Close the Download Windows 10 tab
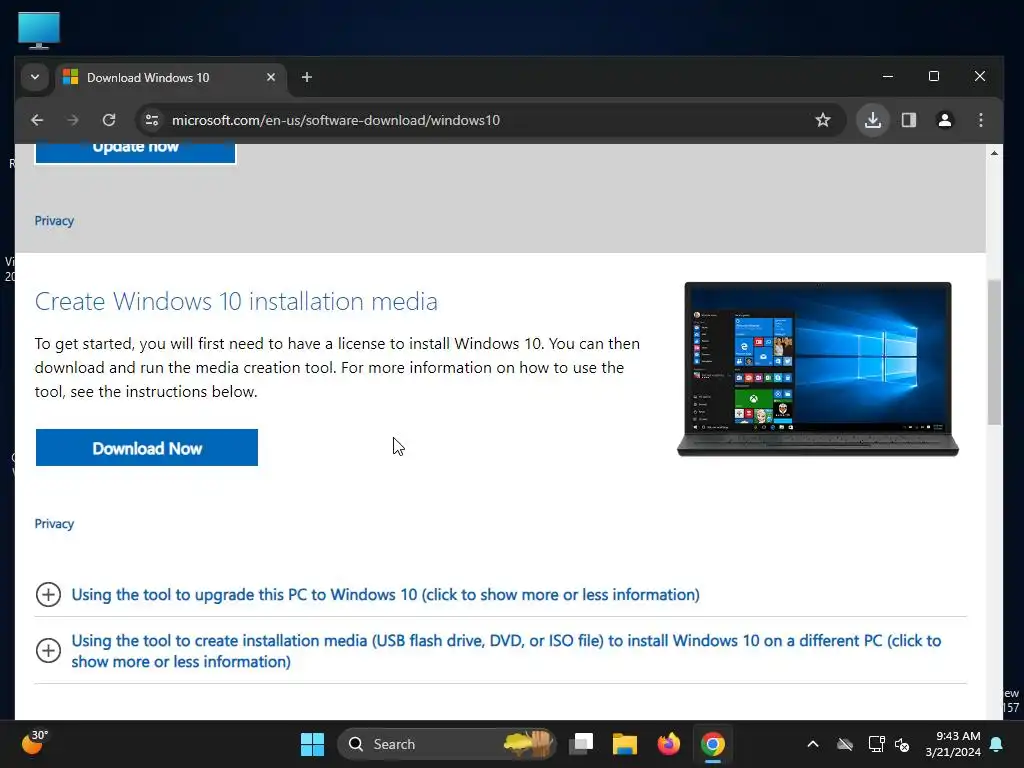The image size is (1024, 768). tap(271, 77)
